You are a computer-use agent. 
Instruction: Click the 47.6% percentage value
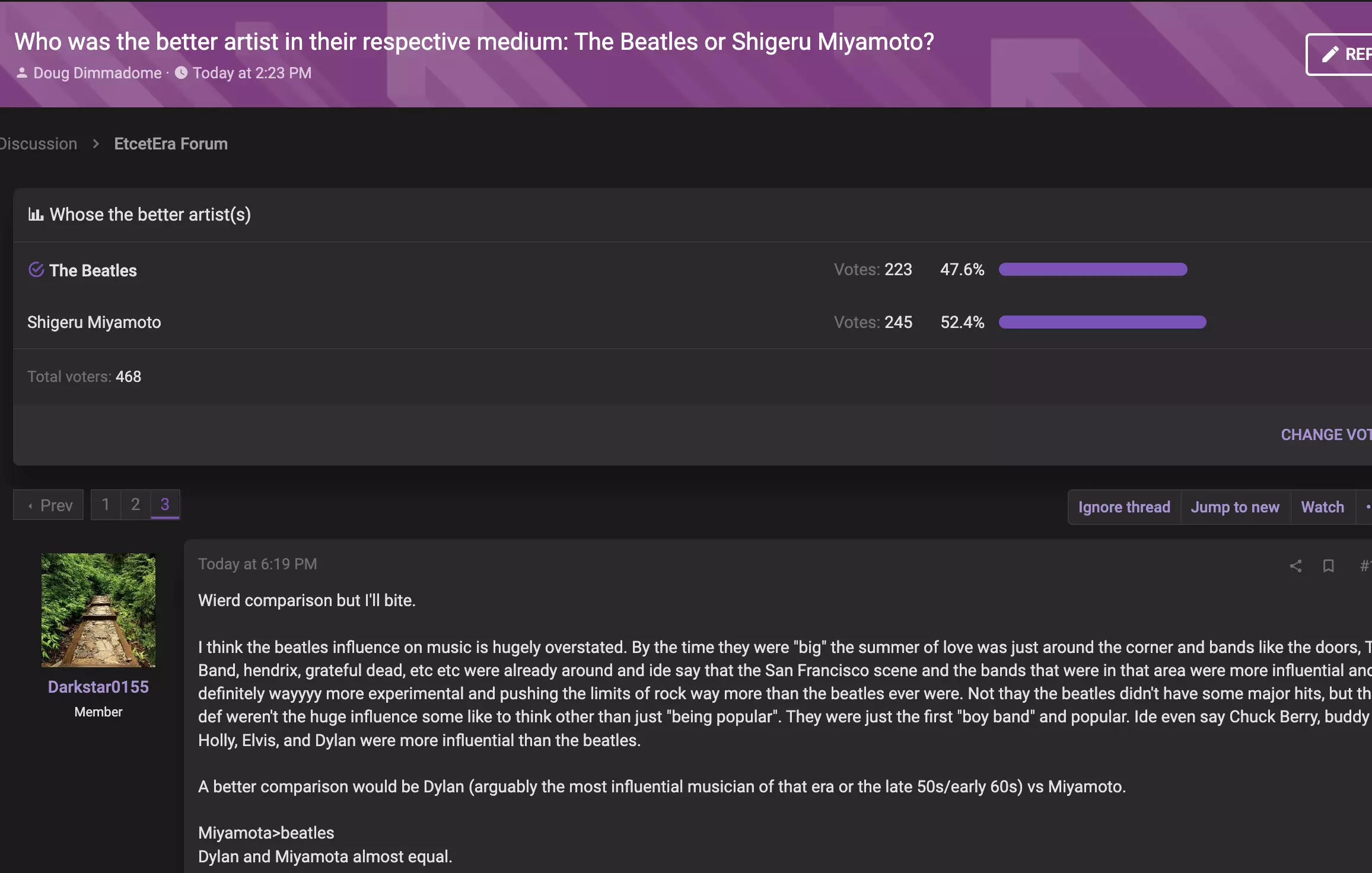coord(962,269)
